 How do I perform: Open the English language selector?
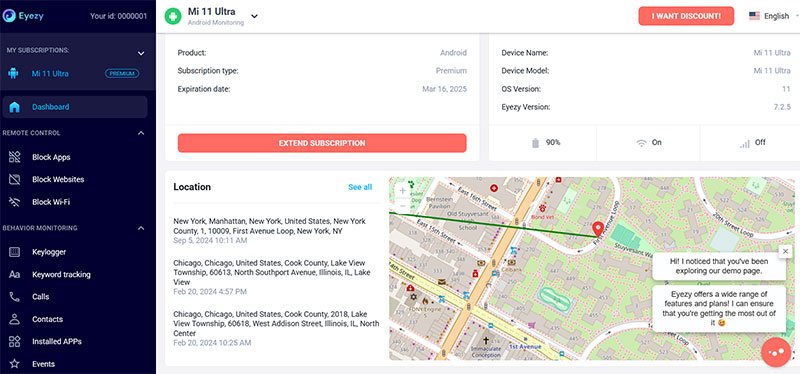click(772, 16)
